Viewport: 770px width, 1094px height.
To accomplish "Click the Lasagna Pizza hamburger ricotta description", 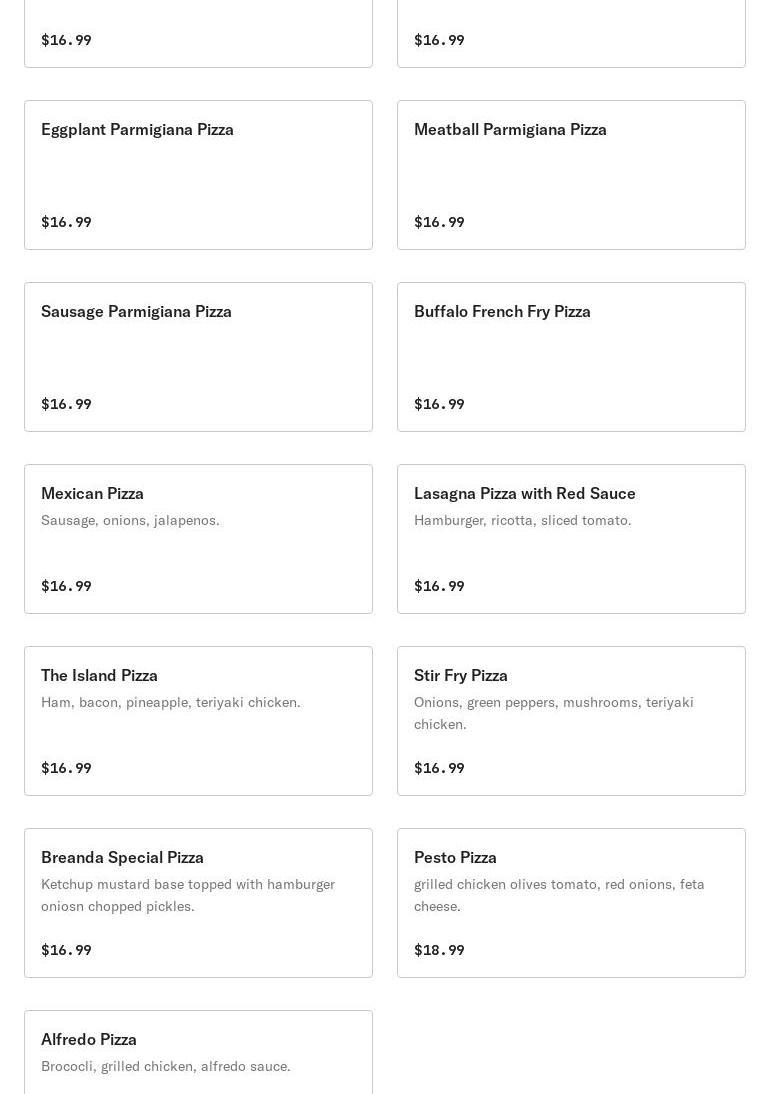I will [x=522, y=520].
